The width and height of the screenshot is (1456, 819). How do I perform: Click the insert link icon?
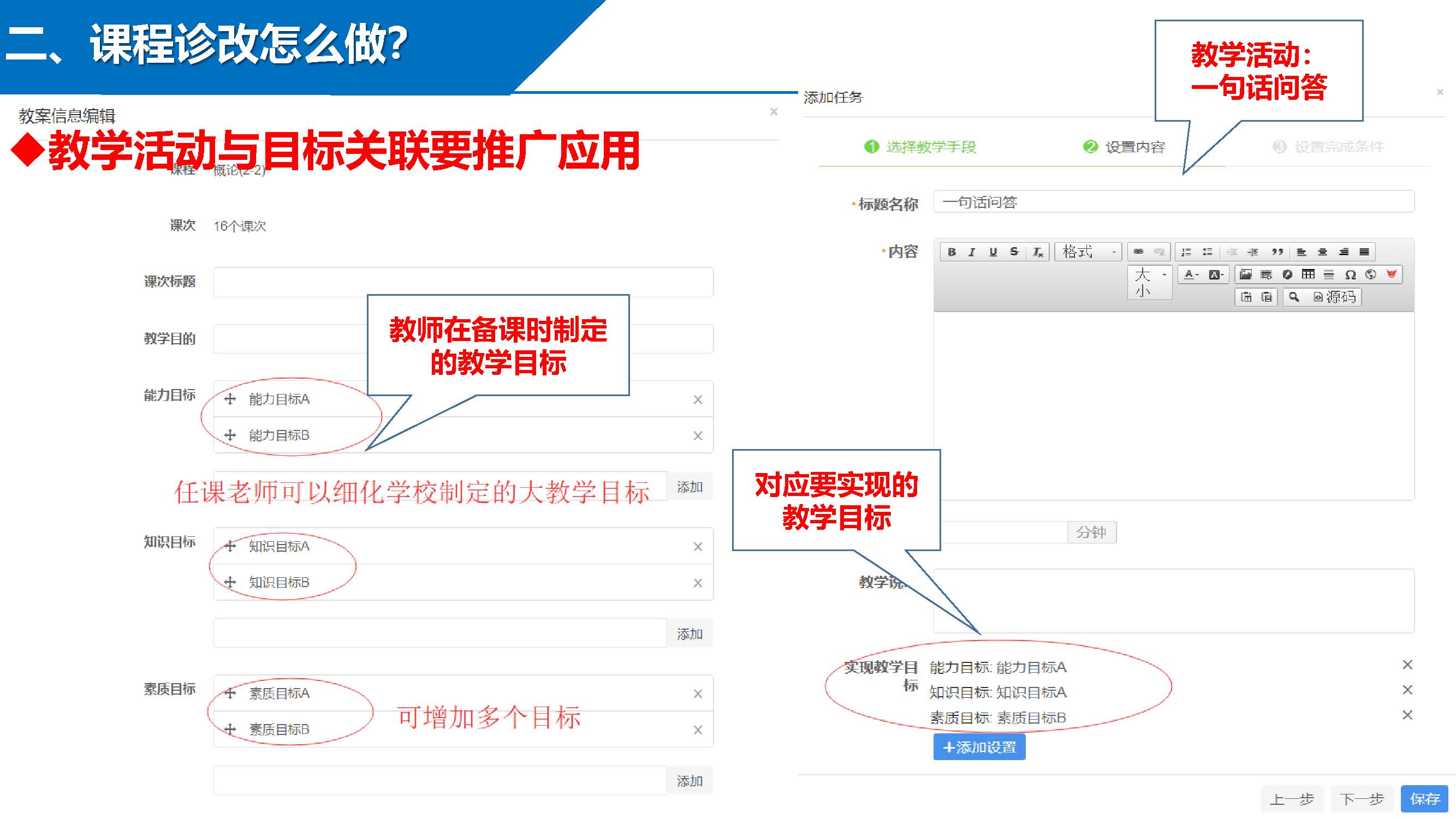(1138, 252)
